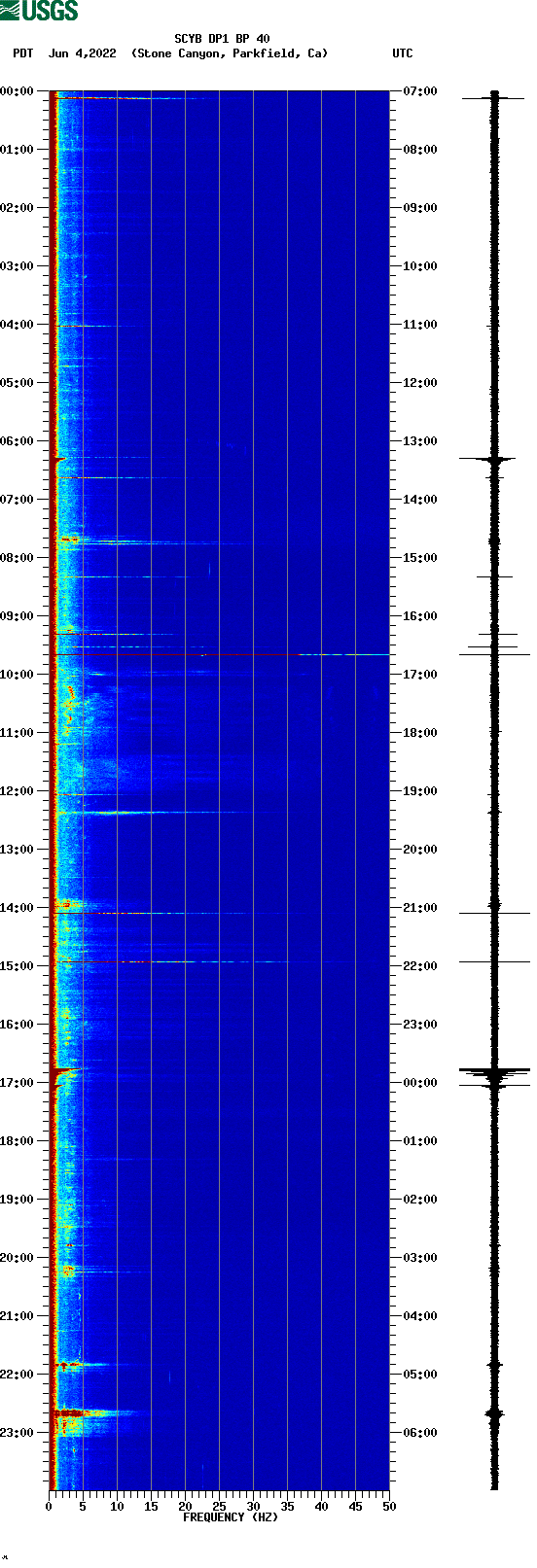
Task: Click the '18:00' PDT time label on left axis
Action: coord(18,1141)
